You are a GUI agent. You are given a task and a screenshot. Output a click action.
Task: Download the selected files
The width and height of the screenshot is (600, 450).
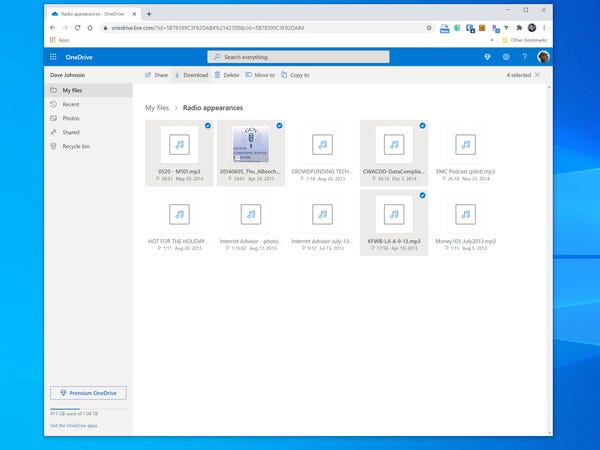(x=191, y=75)
